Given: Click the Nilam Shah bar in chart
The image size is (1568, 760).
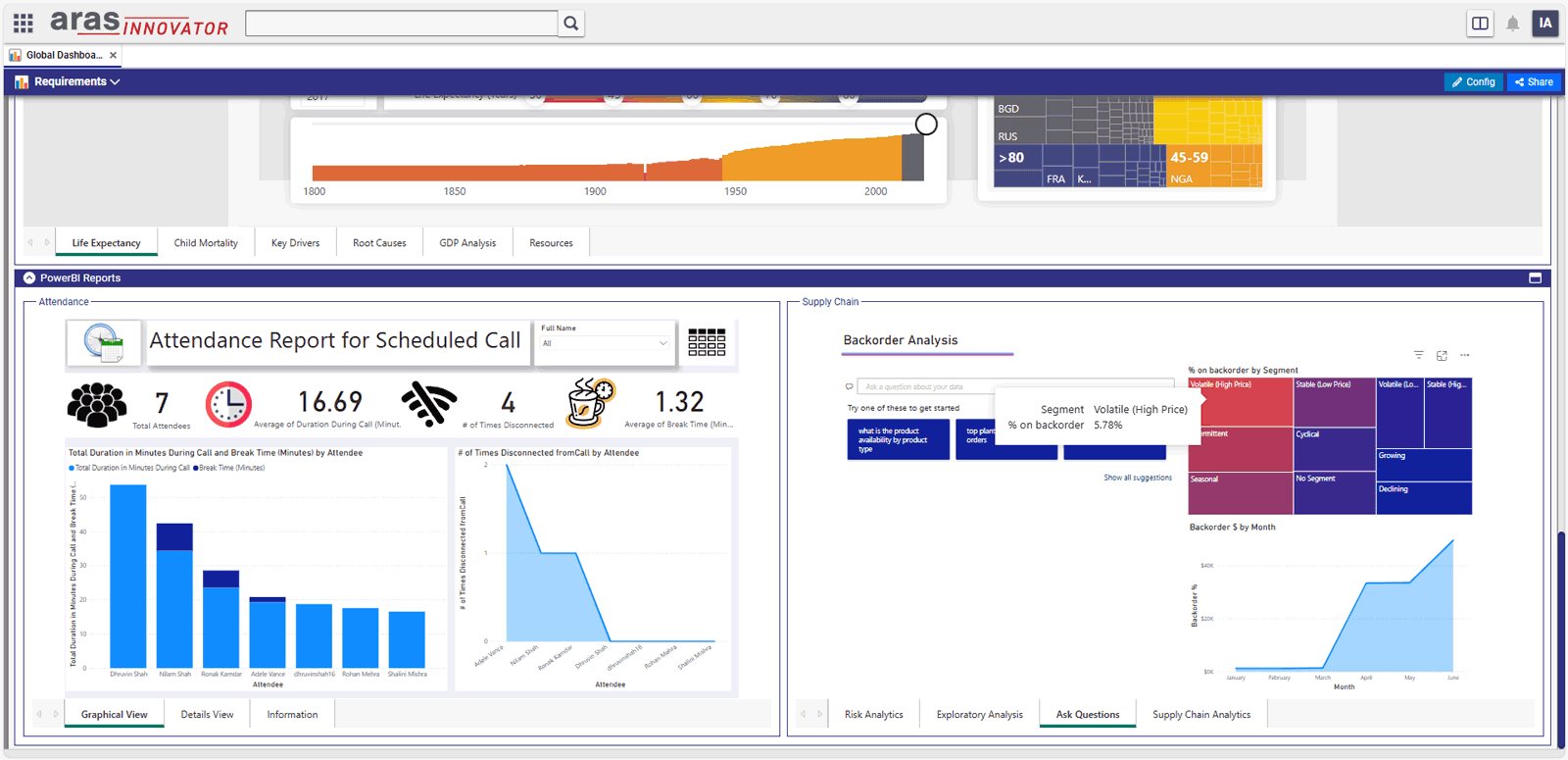Looking at the screenshot, I should [174, 595].
